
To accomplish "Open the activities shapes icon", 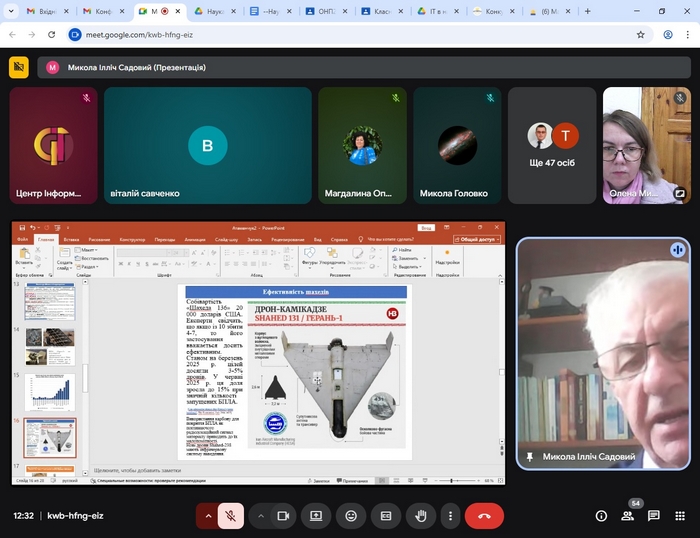I will tap(680, 516).
